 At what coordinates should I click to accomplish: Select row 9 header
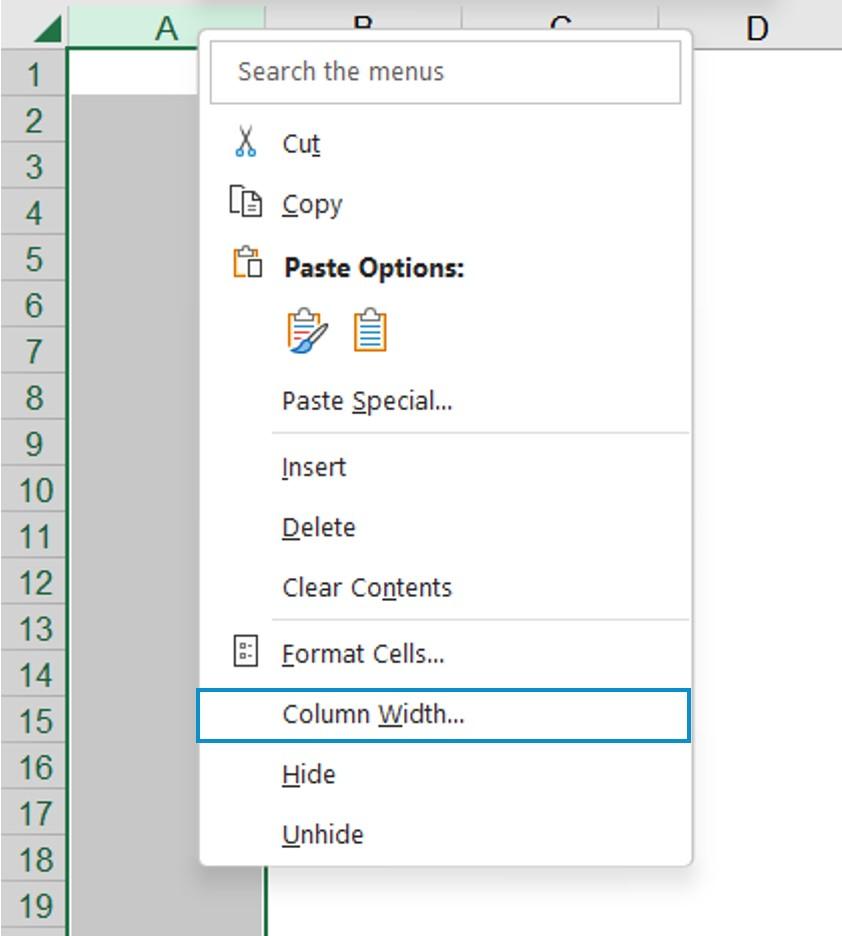(x=33, y=442)
